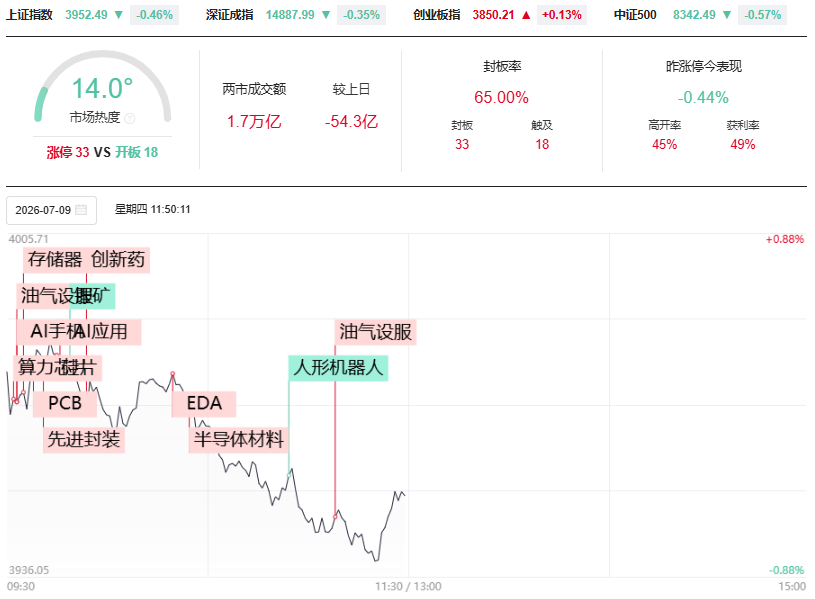Click the PCB sector tag
815x599 pixels.
pyautogui.click(x=65, y=404)
